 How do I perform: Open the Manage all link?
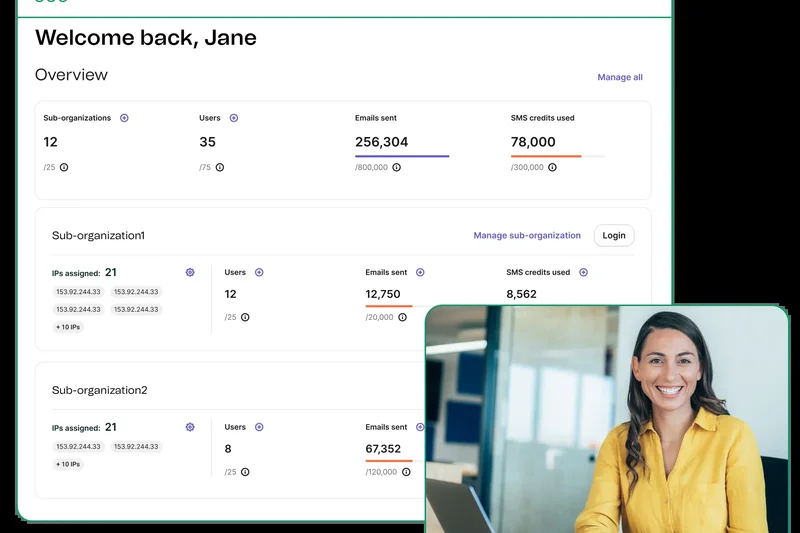coord(620,77)
